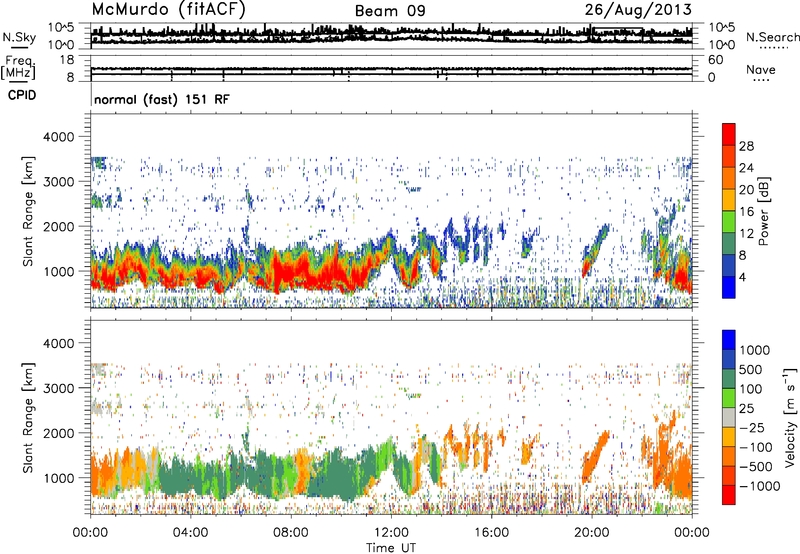The image size is (800, 554).
Task: Click the '18' tick on the frequency axis
Action: (68, 60)
